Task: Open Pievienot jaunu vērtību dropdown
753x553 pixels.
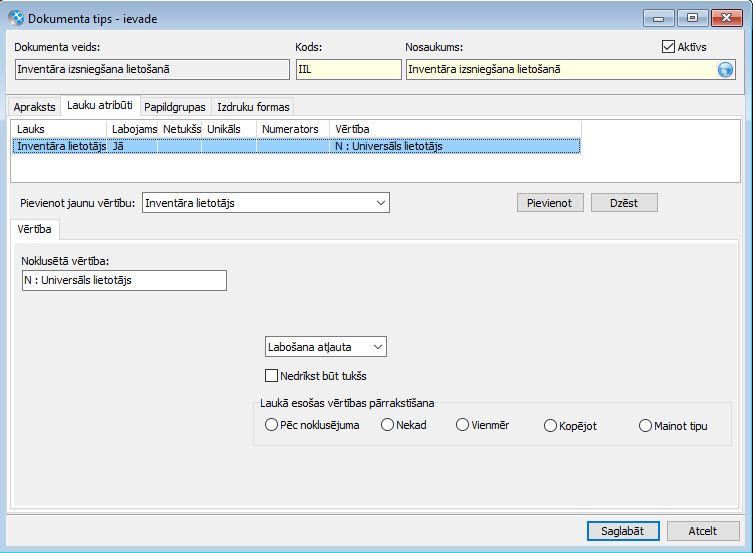Action: (x=266, y=203)
